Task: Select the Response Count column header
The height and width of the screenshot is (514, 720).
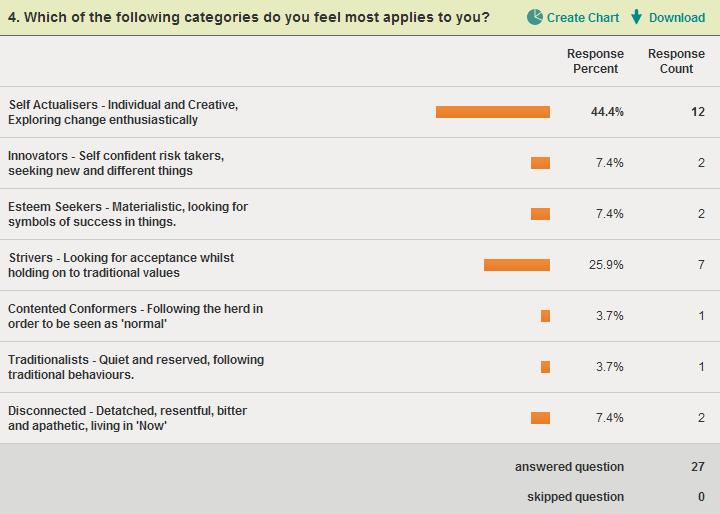Action: click(676, 61)
